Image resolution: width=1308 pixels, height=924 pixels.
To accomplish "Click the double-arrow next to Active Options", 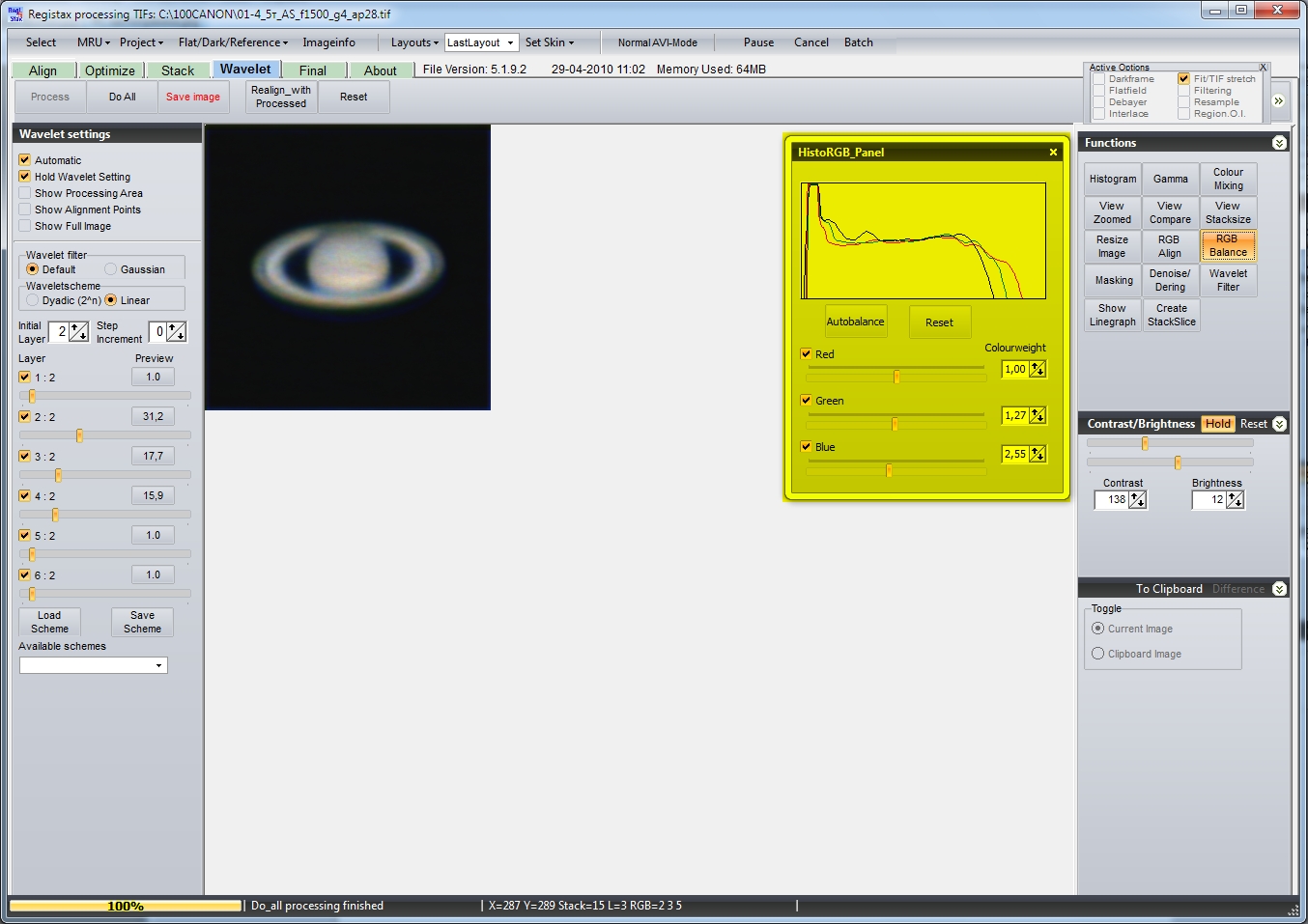I will tap(1278, 100).
